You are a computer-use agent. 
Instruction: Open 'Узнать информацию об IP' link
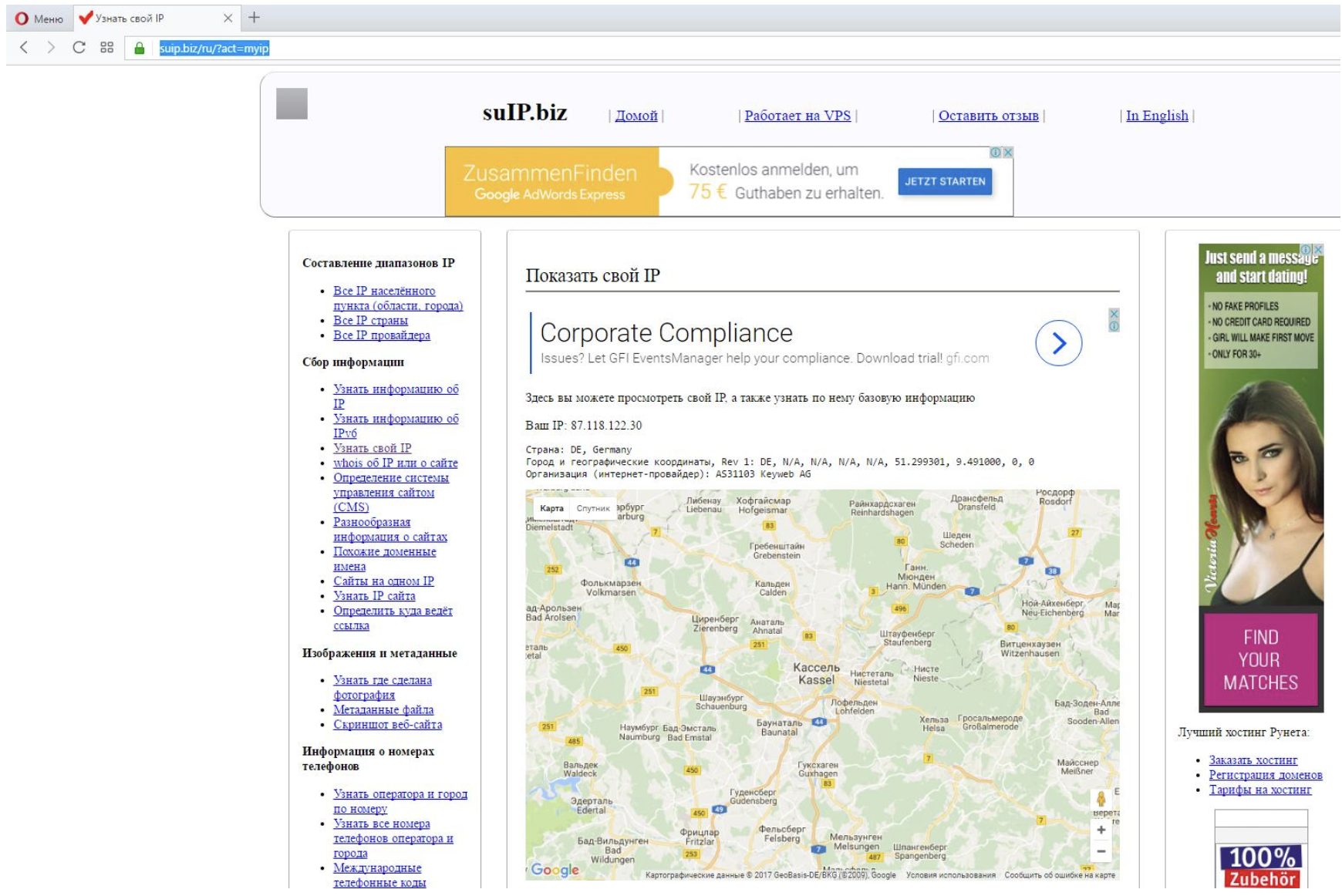(396, 396)
